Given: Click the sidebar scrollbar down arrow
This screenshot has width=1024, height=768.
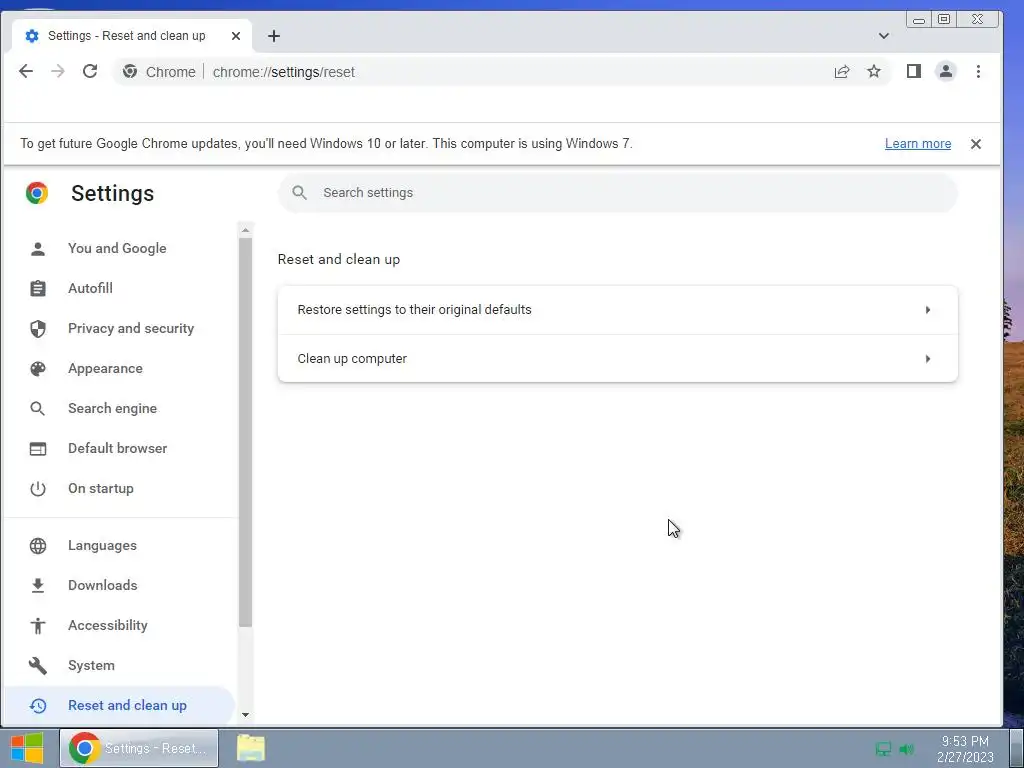Looking at the screenshot, I should 245,715.
